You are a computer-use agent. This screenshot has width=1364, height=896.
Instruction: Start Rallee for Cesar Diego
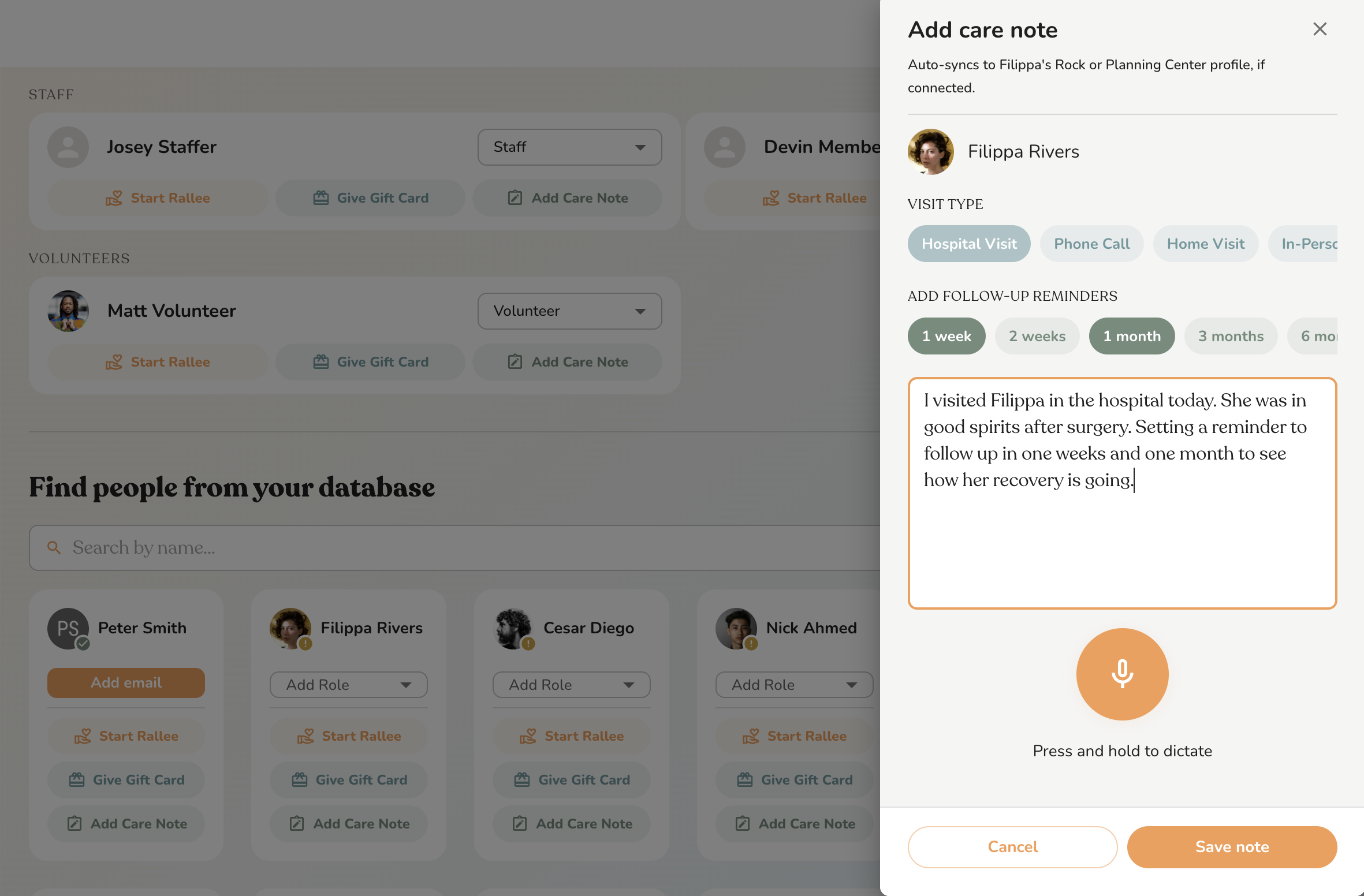[x=571, y=736]
